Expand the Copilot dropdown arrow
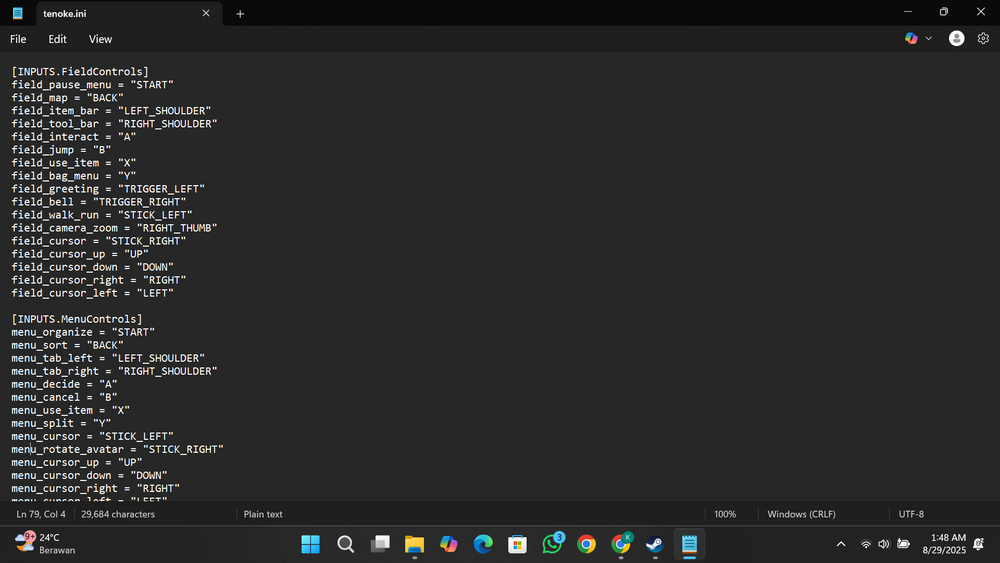This screenshot has height=563, width=1000. click(x=928, y=38)
